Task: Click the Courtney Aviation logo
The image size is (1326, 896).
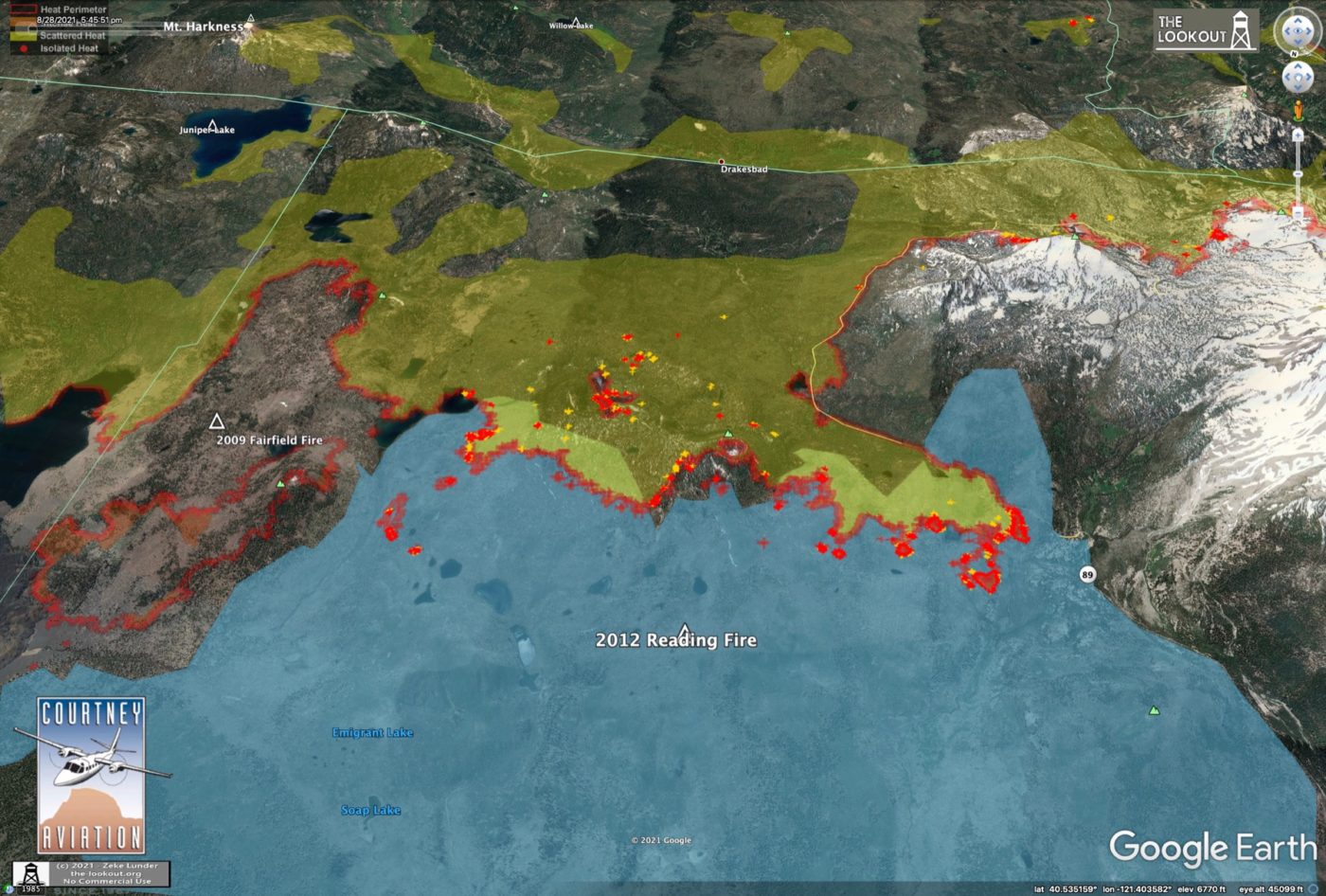Action: pyautogui.click(x=92, y=776)
